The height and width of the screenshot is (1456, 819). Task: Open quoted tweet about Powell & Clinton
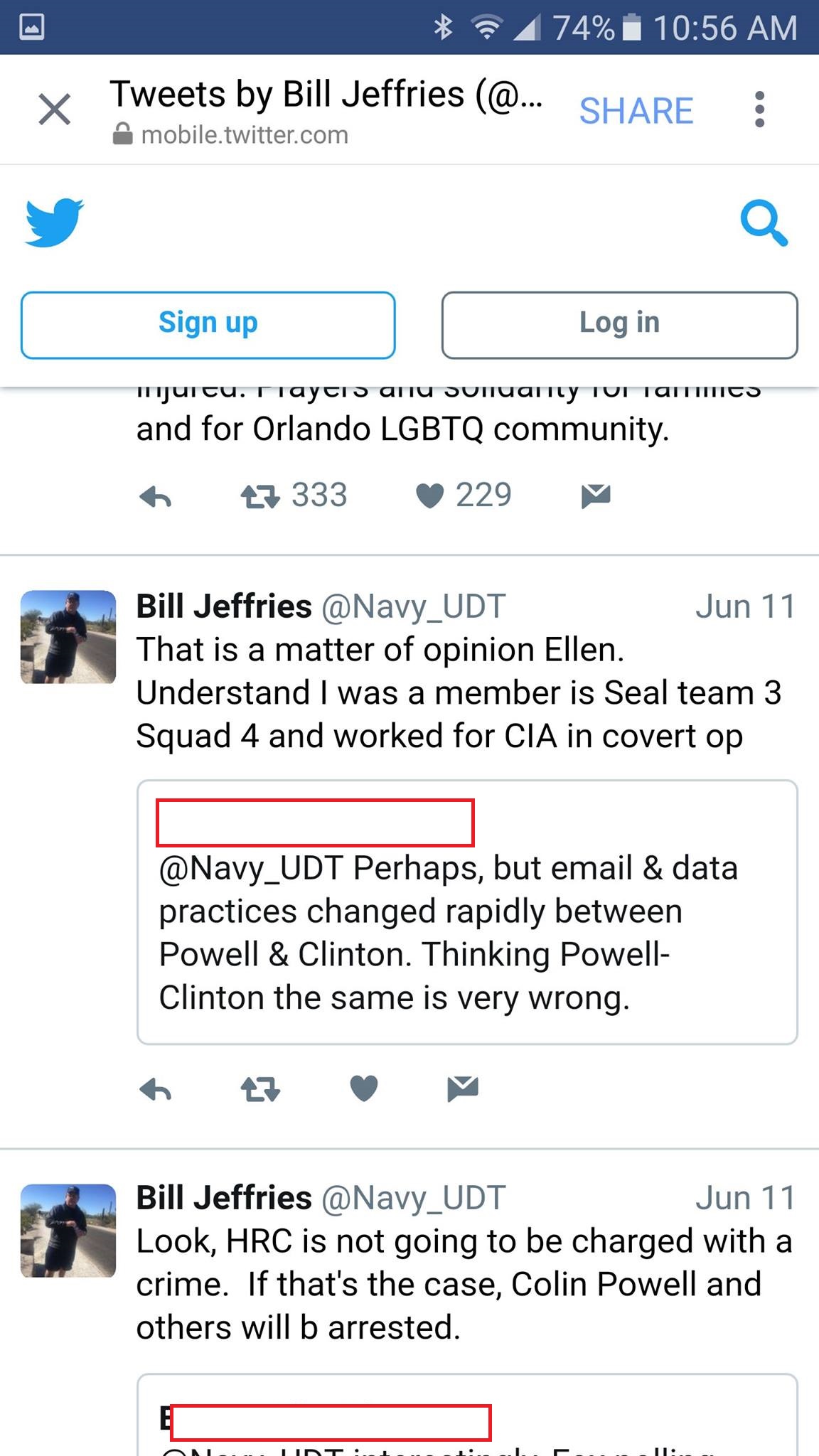[466, 931]
